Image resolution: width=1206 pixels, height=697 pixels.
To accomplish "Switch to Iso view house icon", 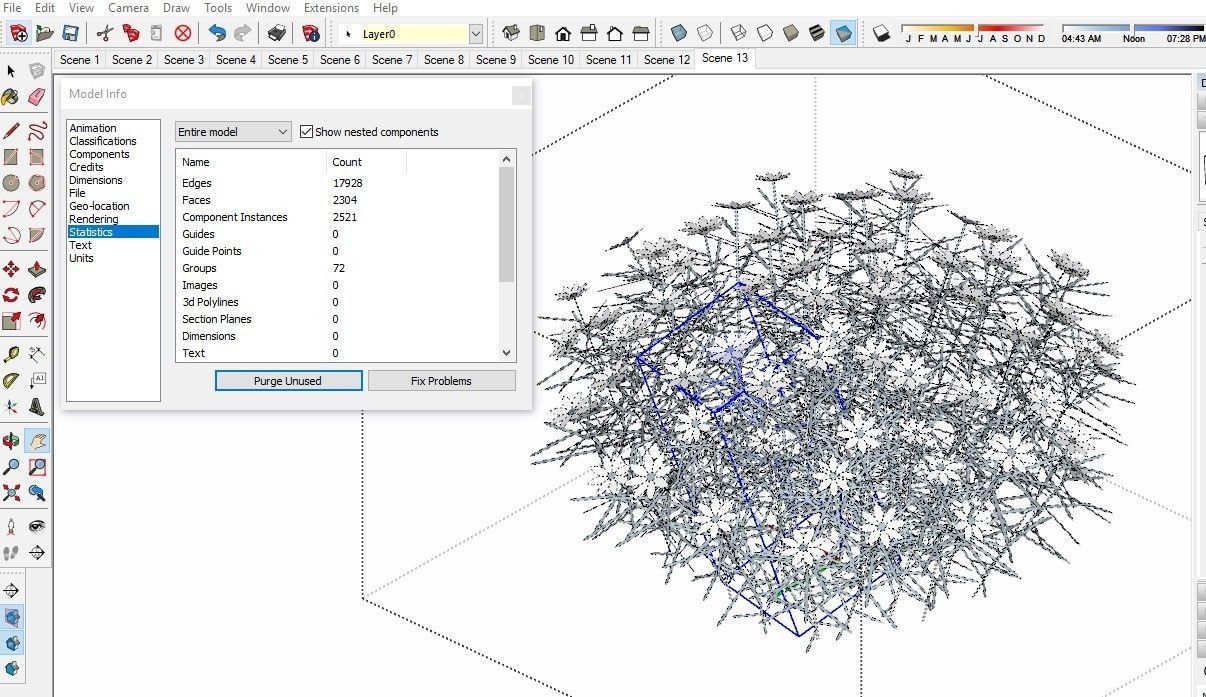I will pos(511,33).
